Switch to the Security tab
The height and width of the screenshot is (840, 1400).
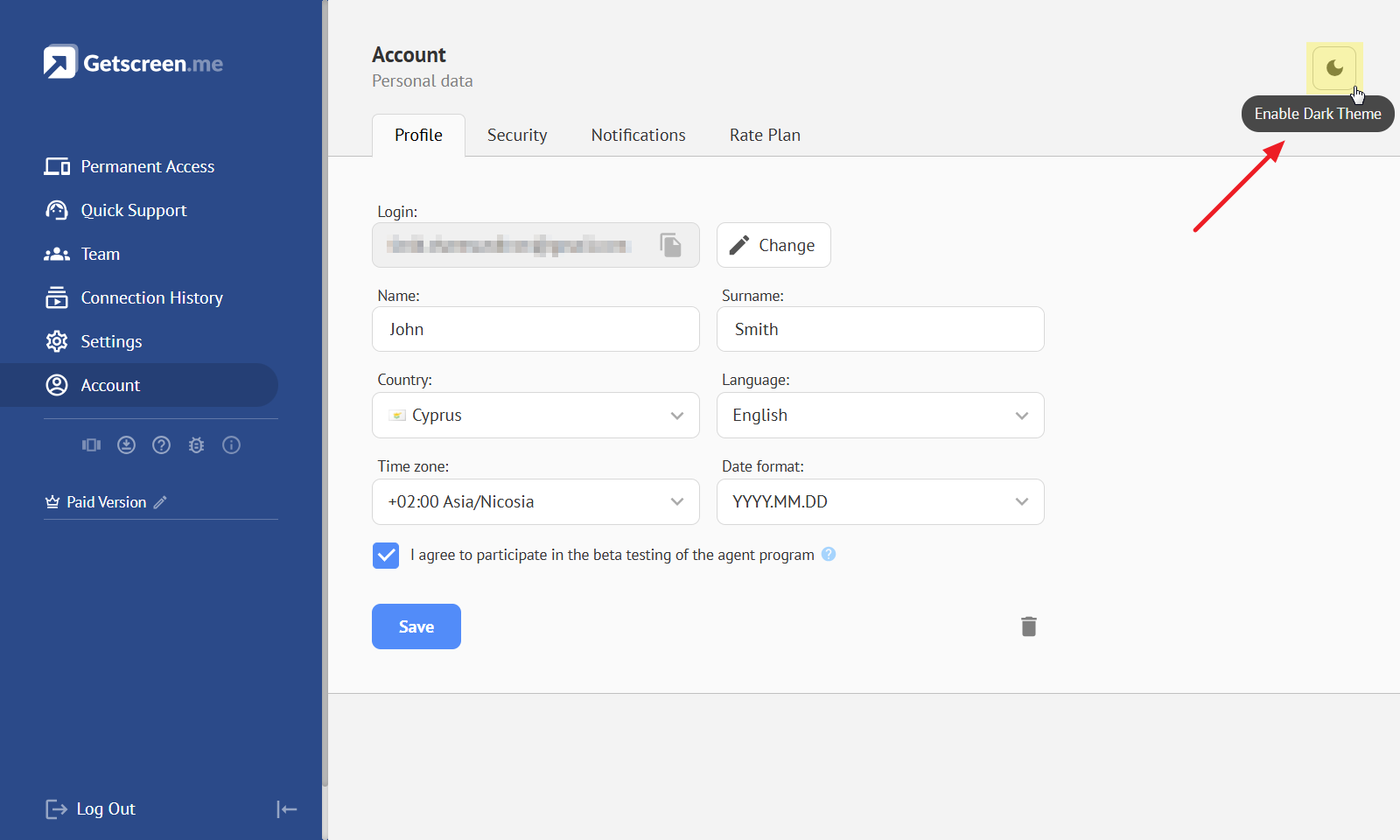pos(517,136)
